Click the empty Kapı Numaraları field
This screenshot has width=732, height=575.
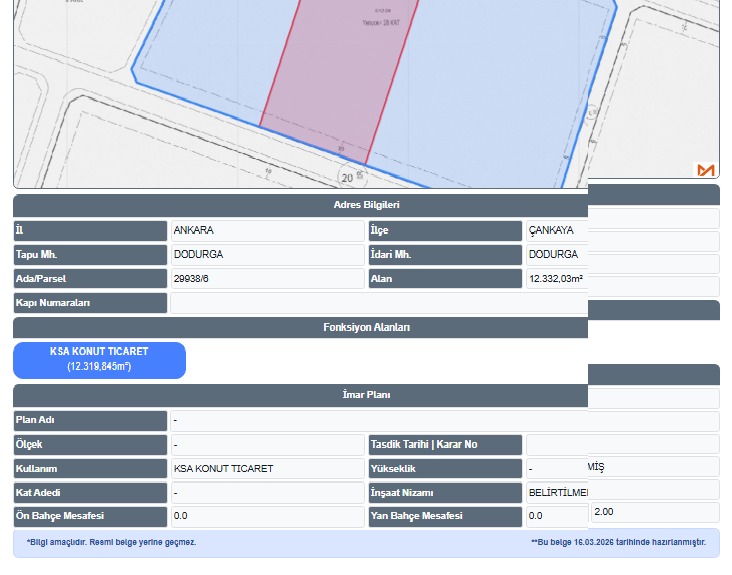(378, 303)
